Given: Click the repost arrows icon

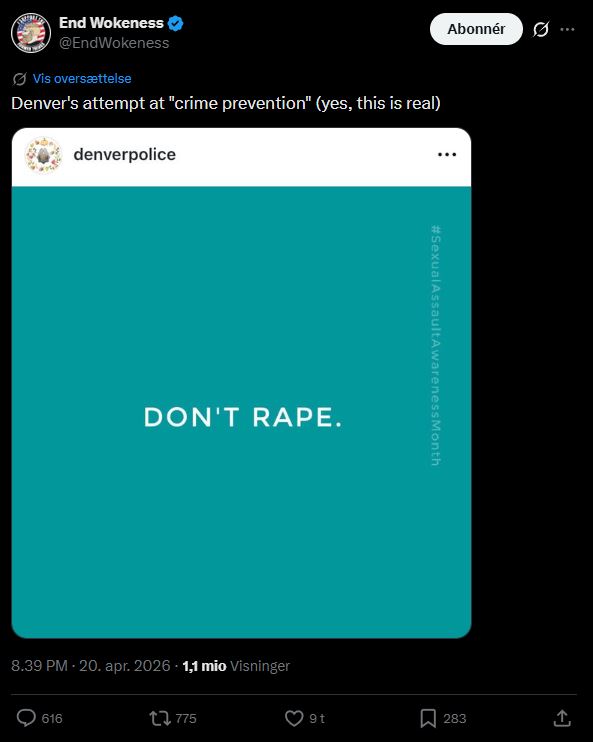Looking at the screenshot, I should click(160, 718).
